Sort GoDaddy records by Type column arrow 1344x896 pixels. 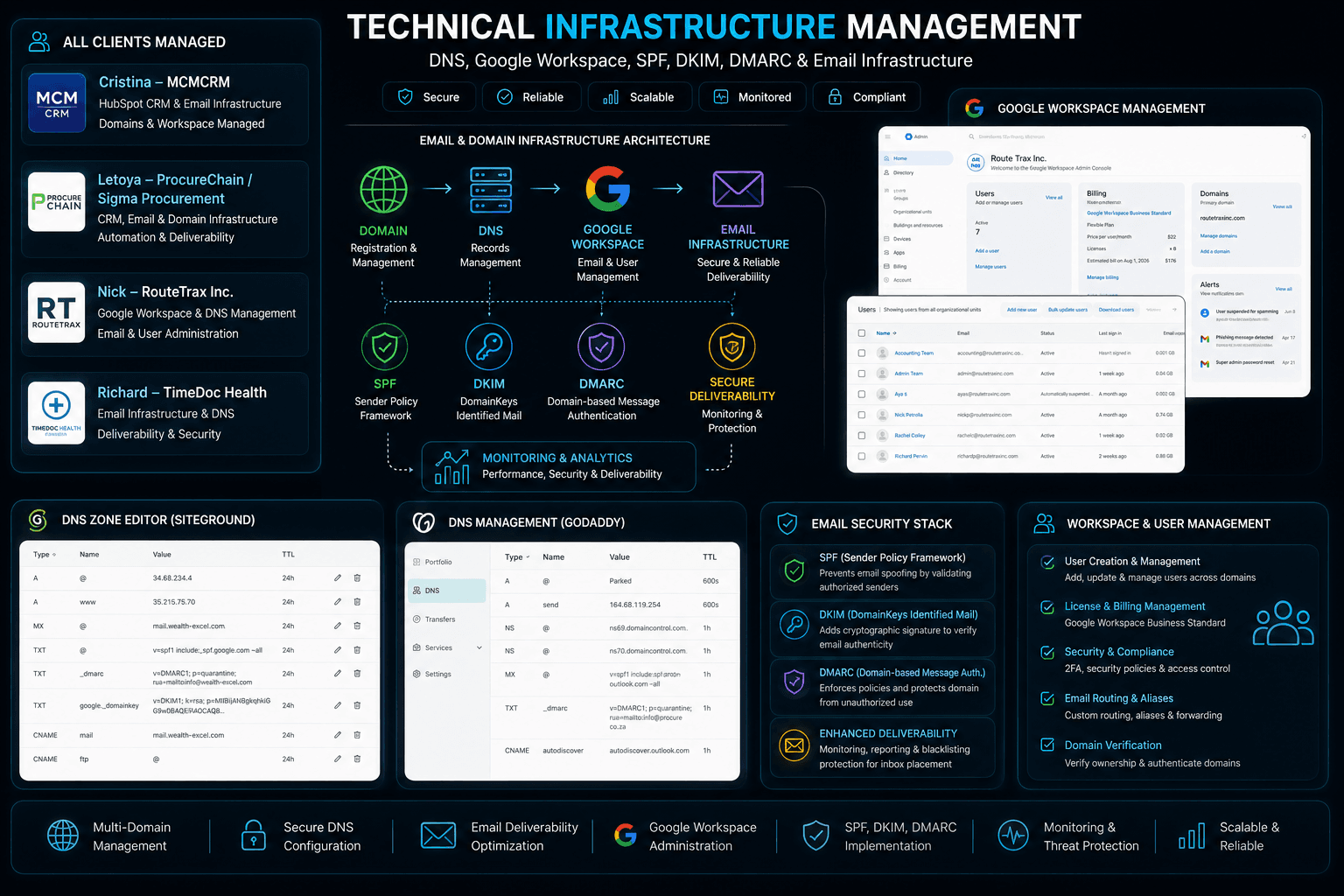(x=528, y=557)
